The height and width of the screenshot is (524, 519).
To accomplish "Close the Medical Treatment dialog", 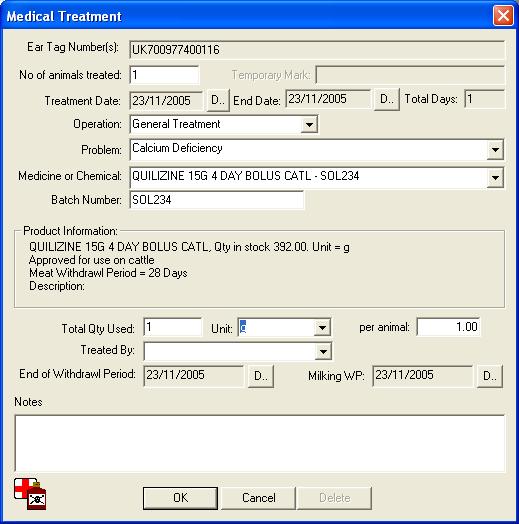I will tap(503, 15).
